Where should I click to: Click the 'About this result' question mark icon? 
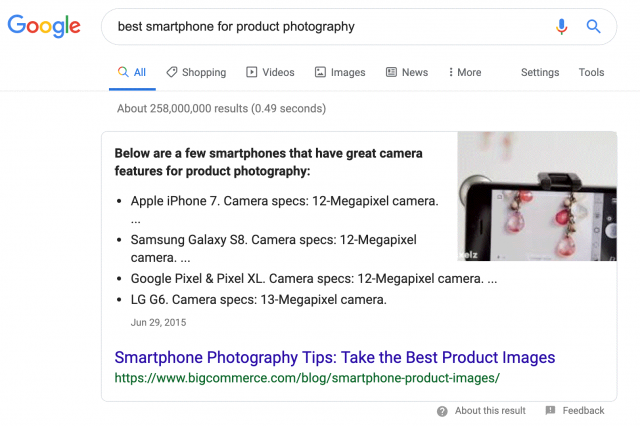click(x=442, y=411)
